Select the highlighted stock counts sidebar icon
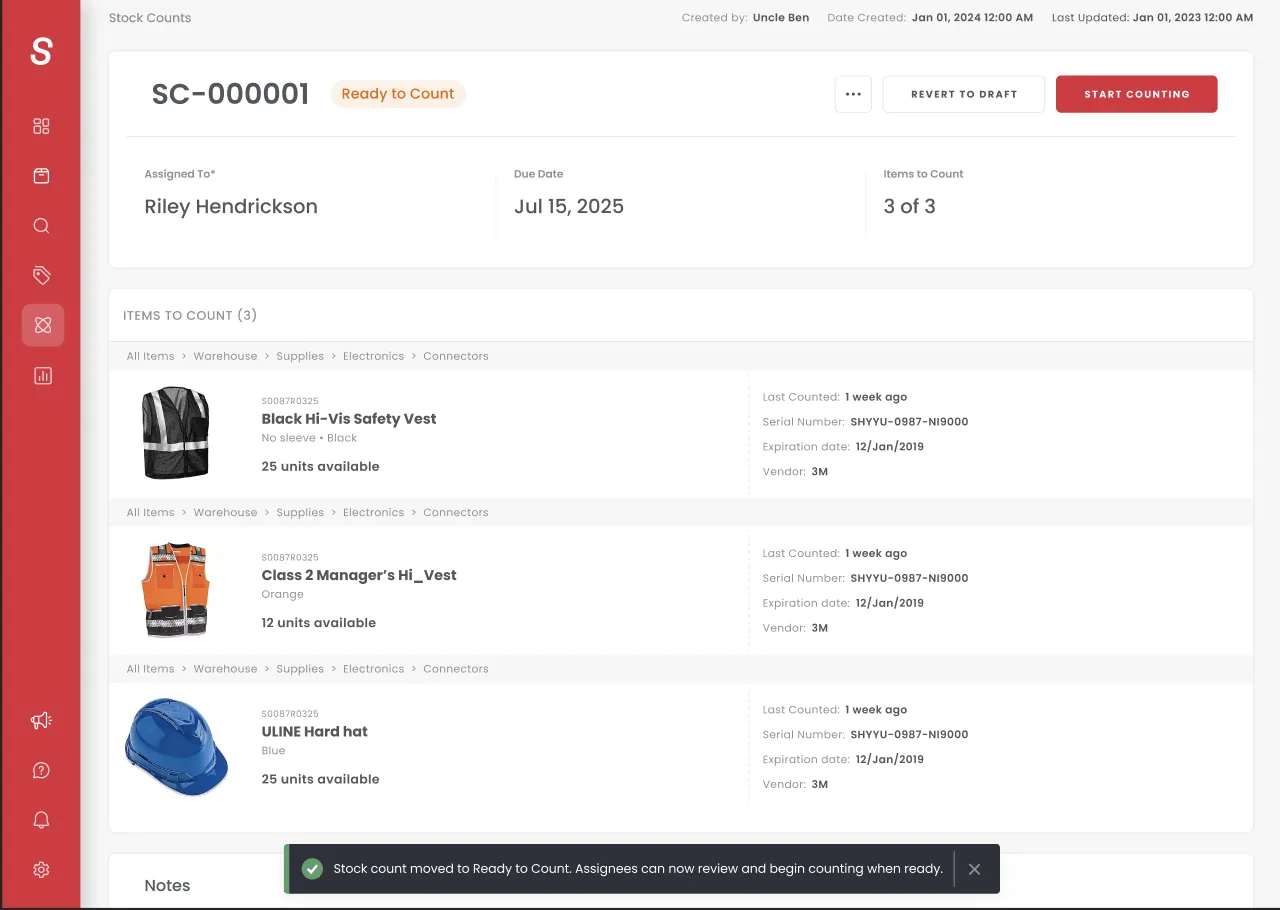The image size is (1280, 910). (43, 325)
